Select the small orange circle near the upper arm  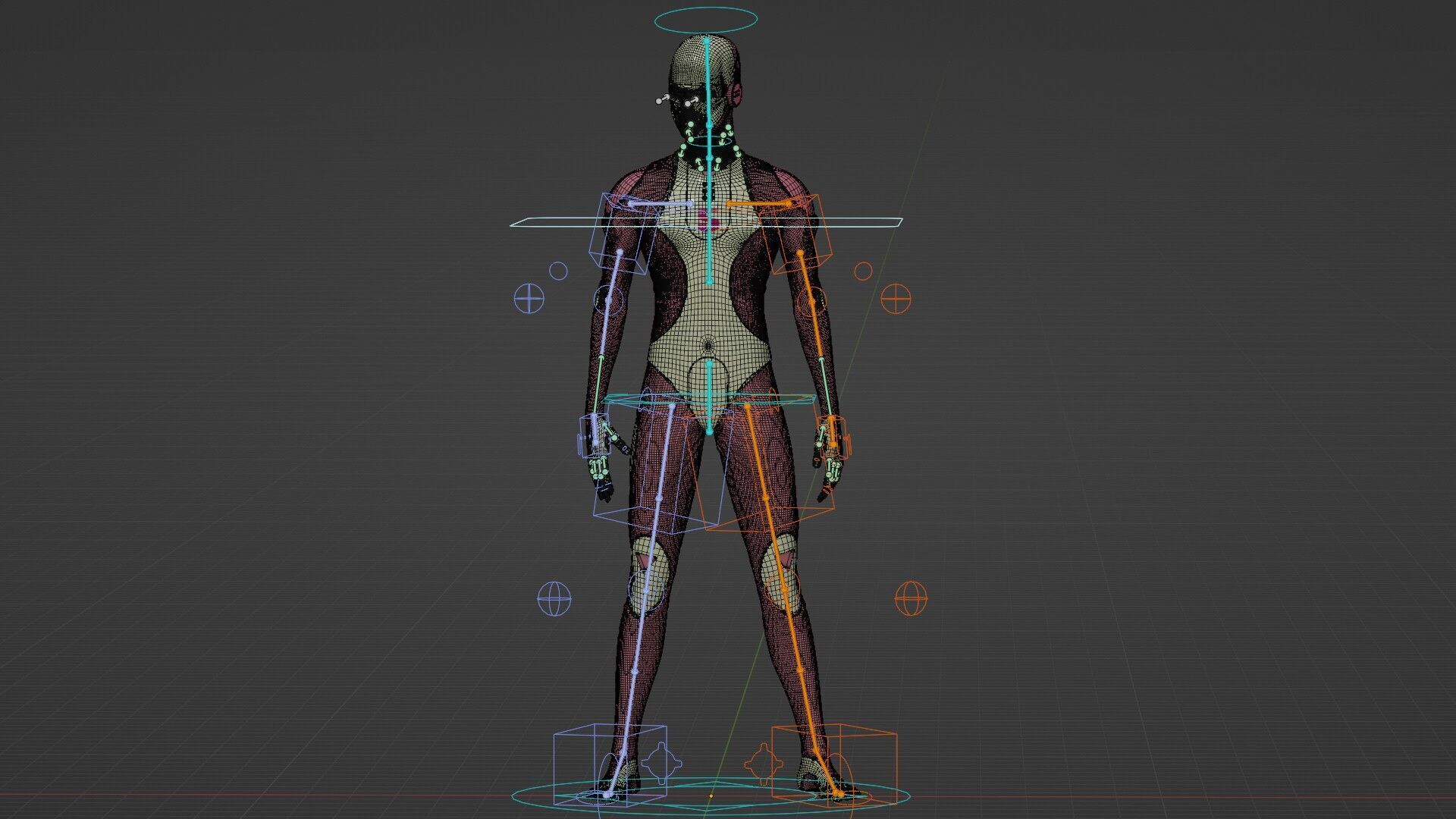(x=864, y=271)
